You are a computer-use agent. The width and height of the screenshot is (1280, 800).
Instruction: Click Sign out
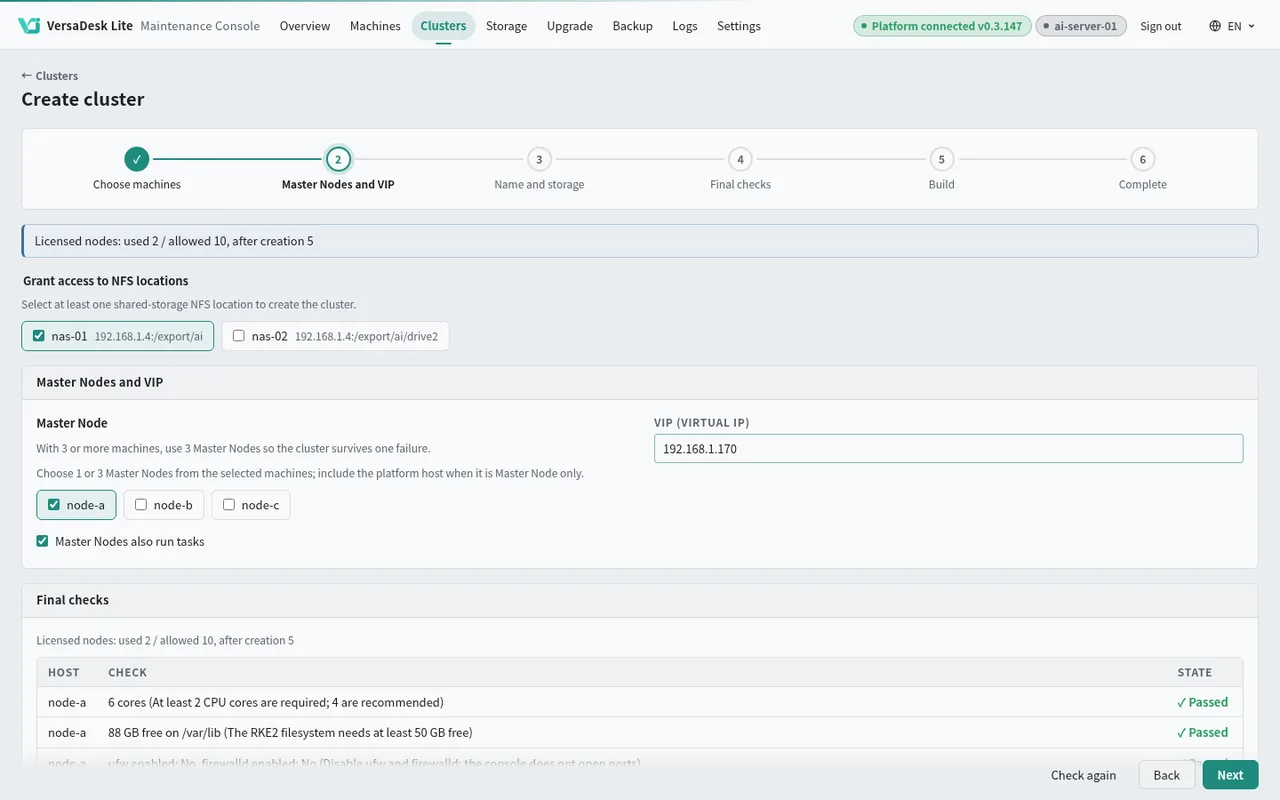click(1161, 26)
